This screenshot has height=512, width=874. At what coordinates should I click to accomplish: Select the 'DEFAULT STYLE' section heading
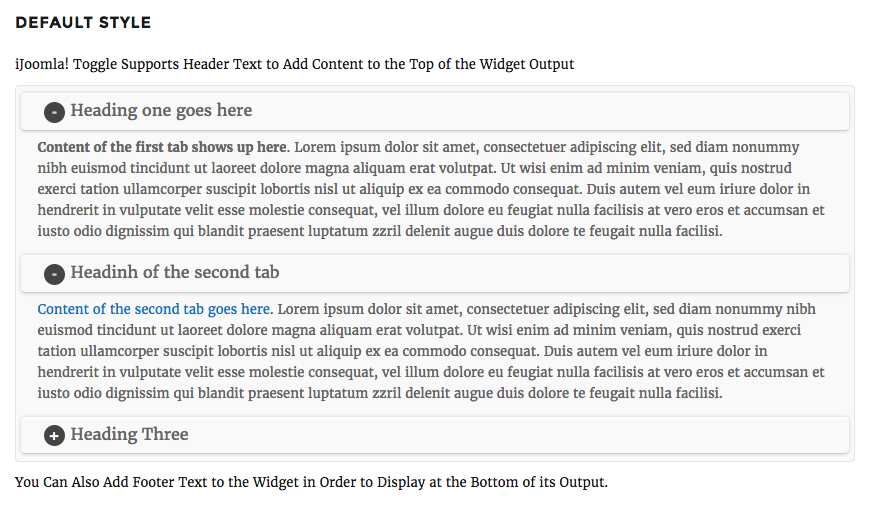click(x=83, y=22)
